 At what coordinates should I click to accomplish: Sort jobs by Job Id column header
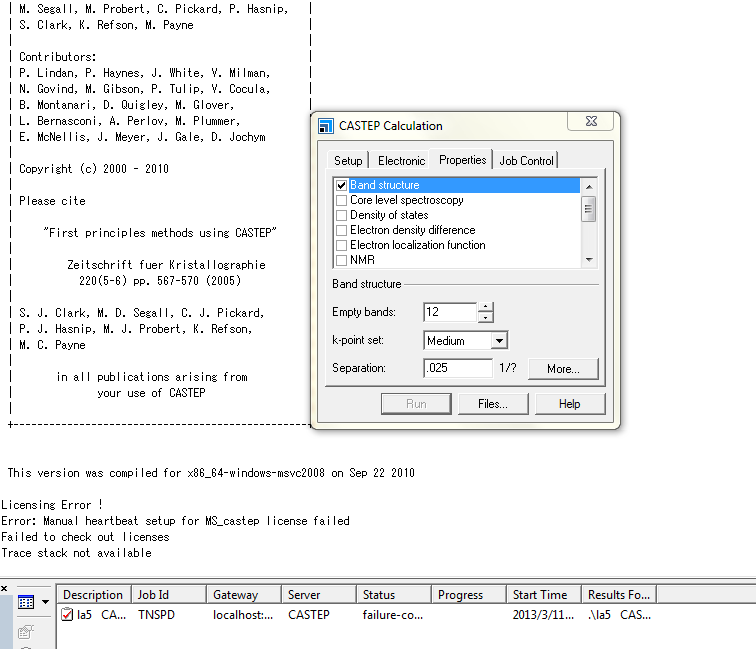169,595
